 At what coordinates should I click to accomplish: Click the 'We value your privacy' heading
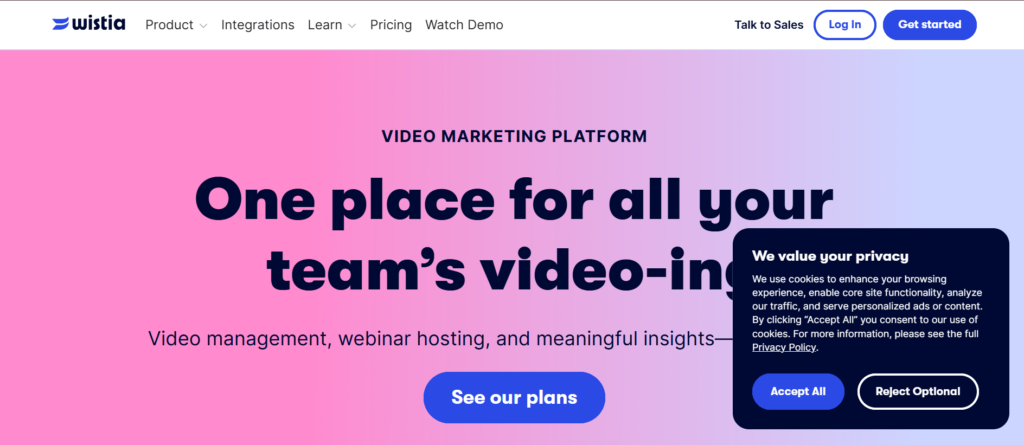830,255
